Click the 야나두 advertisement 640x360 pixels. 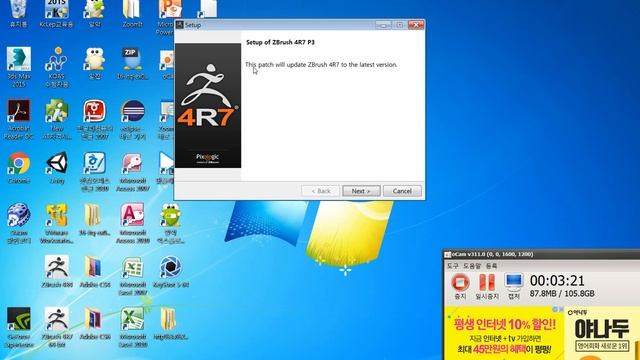[x=602, y=333]
